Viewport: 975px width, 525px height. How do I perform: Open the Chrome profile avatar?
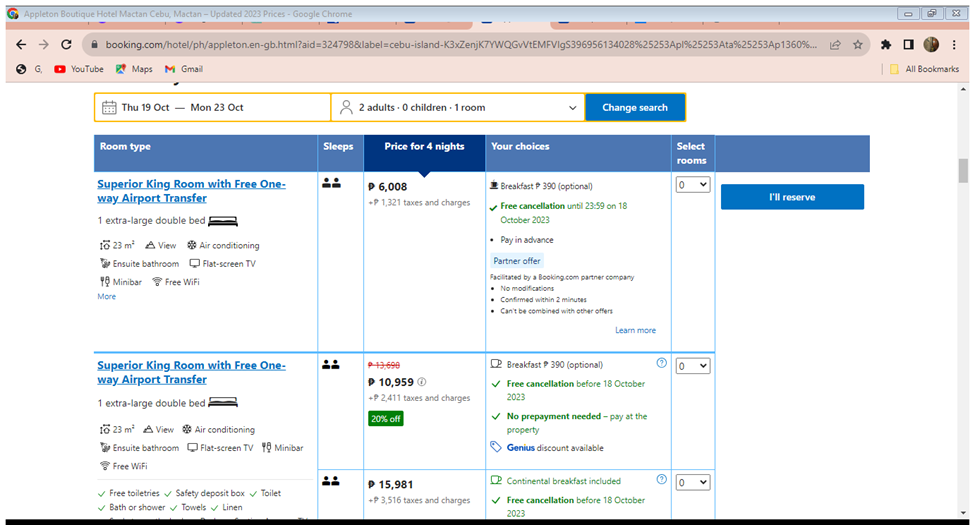click(931, 44)
